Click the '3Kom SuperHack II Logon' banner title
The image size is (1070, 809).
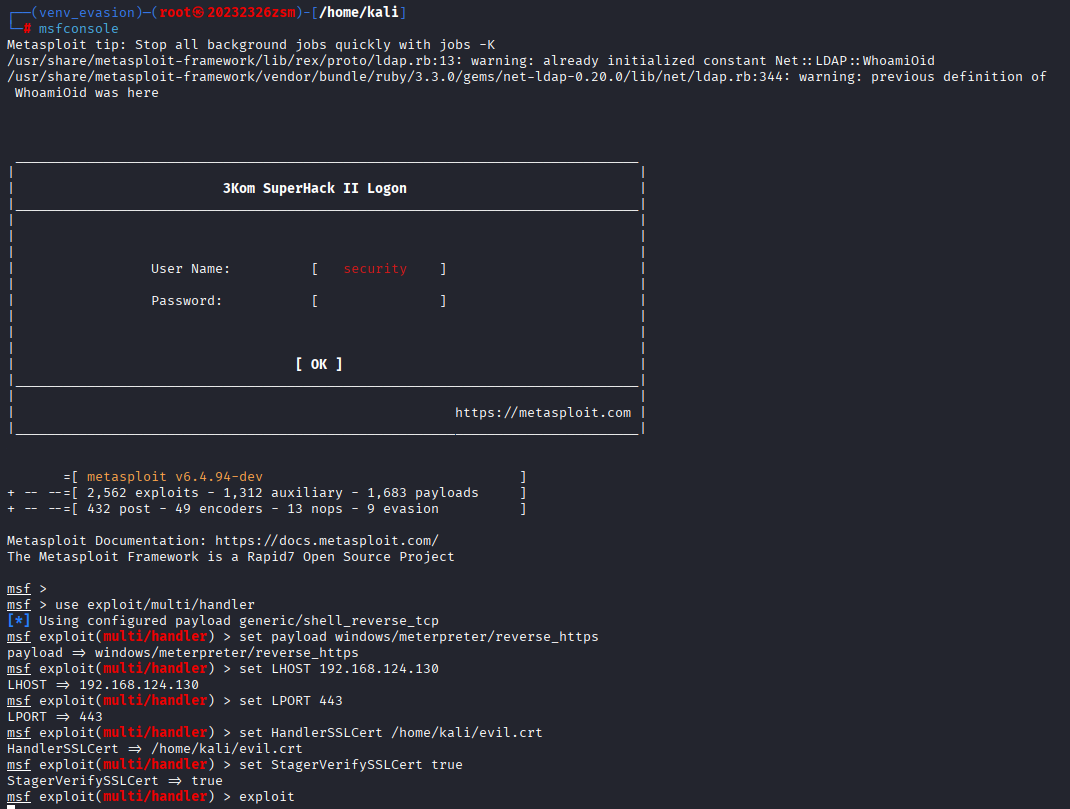pyautogui.click(x=315, y=188)
